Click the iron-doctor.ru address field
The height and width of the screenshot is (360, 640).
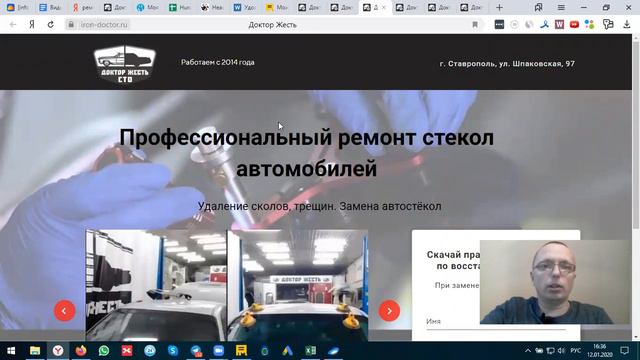104,24
